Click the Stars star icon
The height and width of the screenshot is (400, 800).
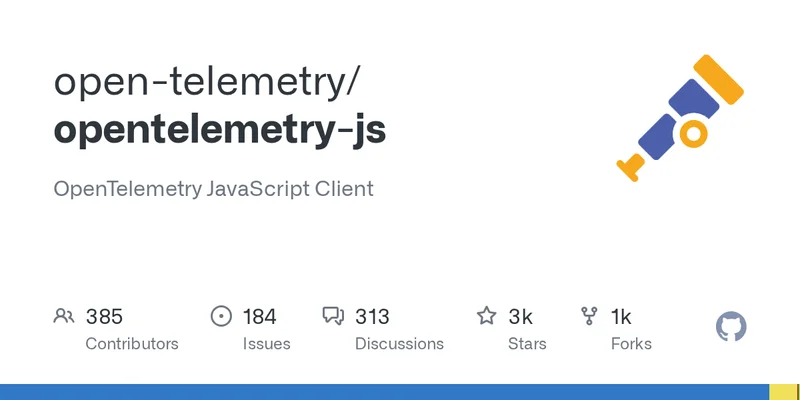pyautogui.click(x=487, y=317)
